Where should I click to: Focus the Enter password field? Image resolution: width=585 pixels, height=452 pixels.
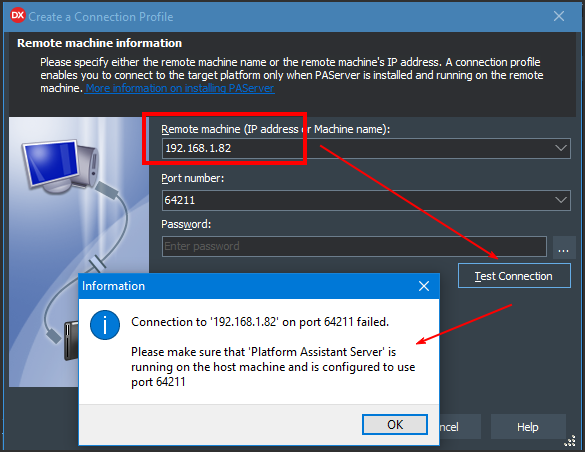pyautogui.click(x=354, y=246)
